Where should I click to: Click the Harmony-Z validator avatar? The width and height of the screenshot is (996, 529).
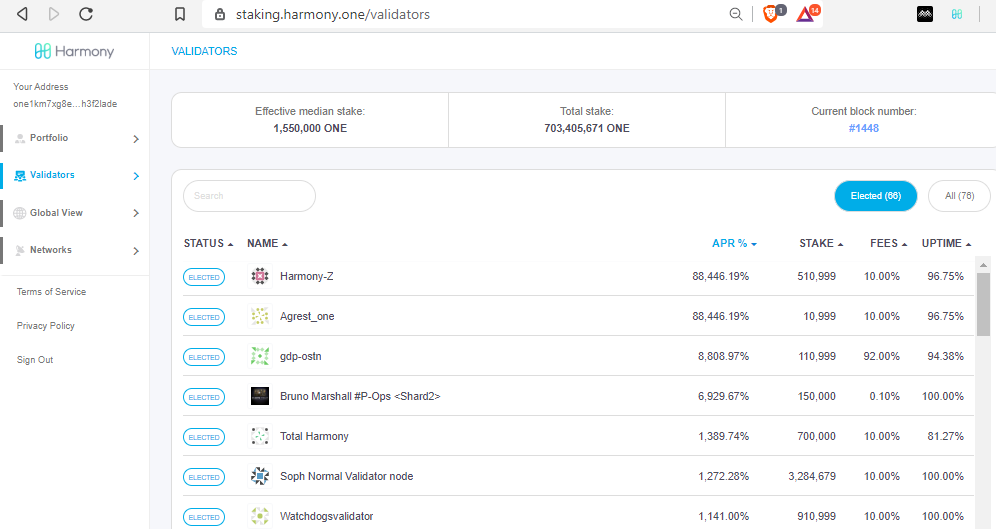[260, 276]
